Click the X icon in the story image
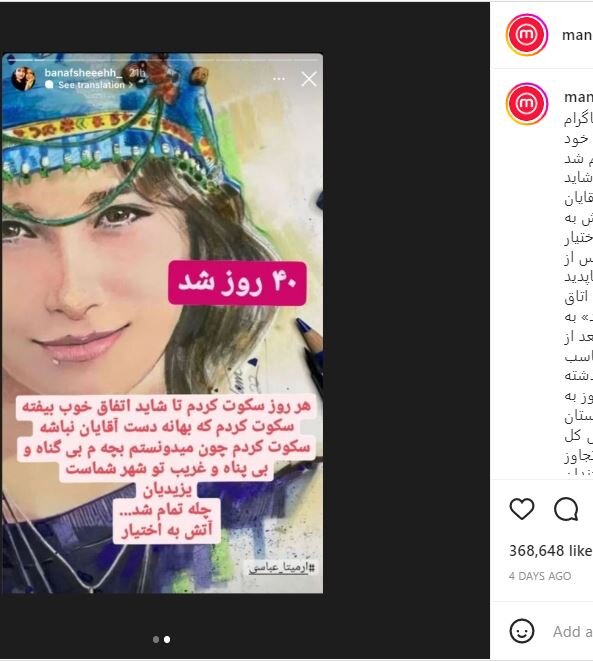Image resolution: width=593 pixels, height=661 pixels. (x=309, y=79)
